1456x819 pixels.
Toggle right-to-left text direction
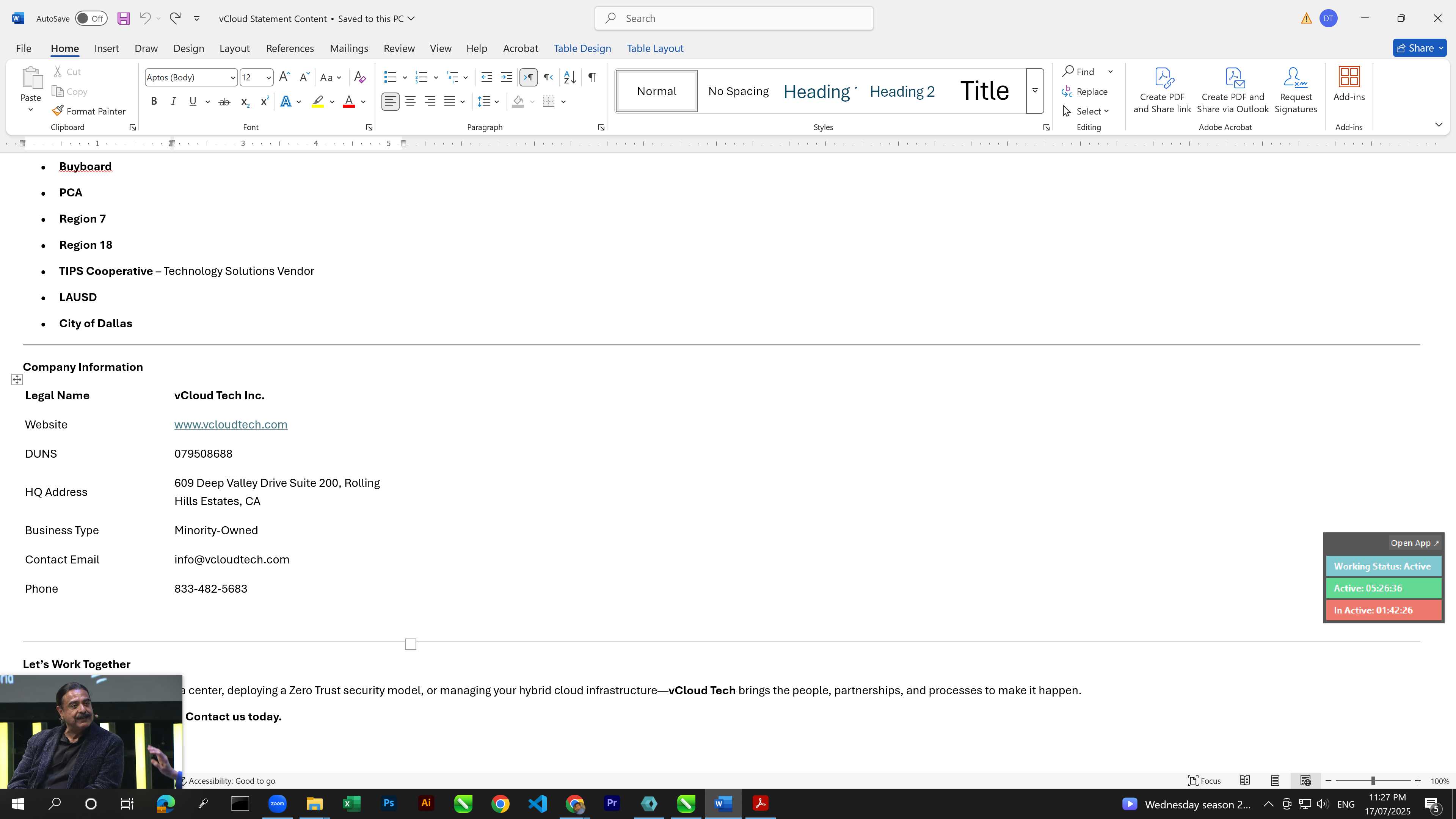[x=548, y=77]
